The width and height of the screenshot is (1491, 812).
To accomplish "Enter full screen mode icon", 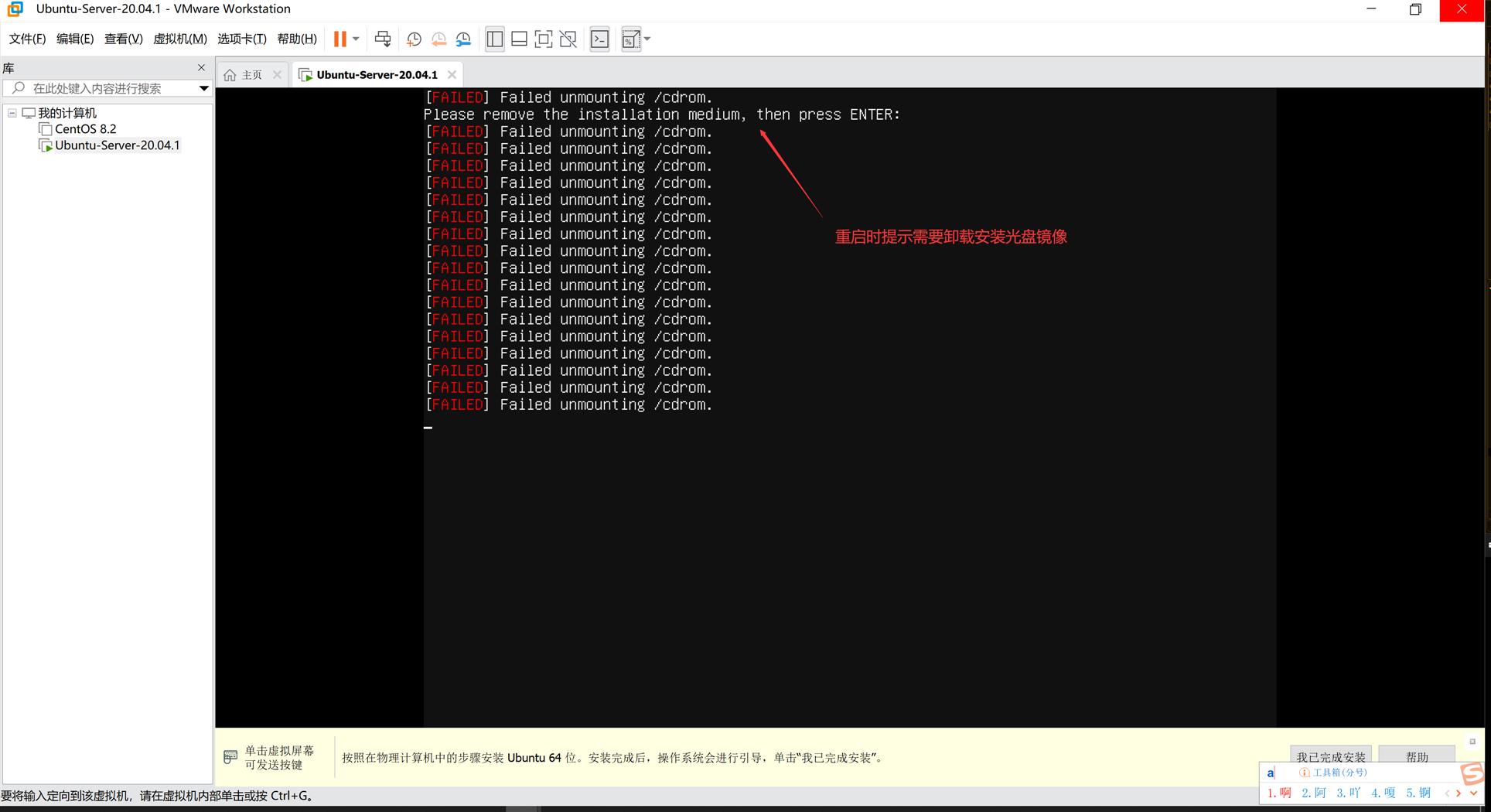I will (x=544, y=39).
